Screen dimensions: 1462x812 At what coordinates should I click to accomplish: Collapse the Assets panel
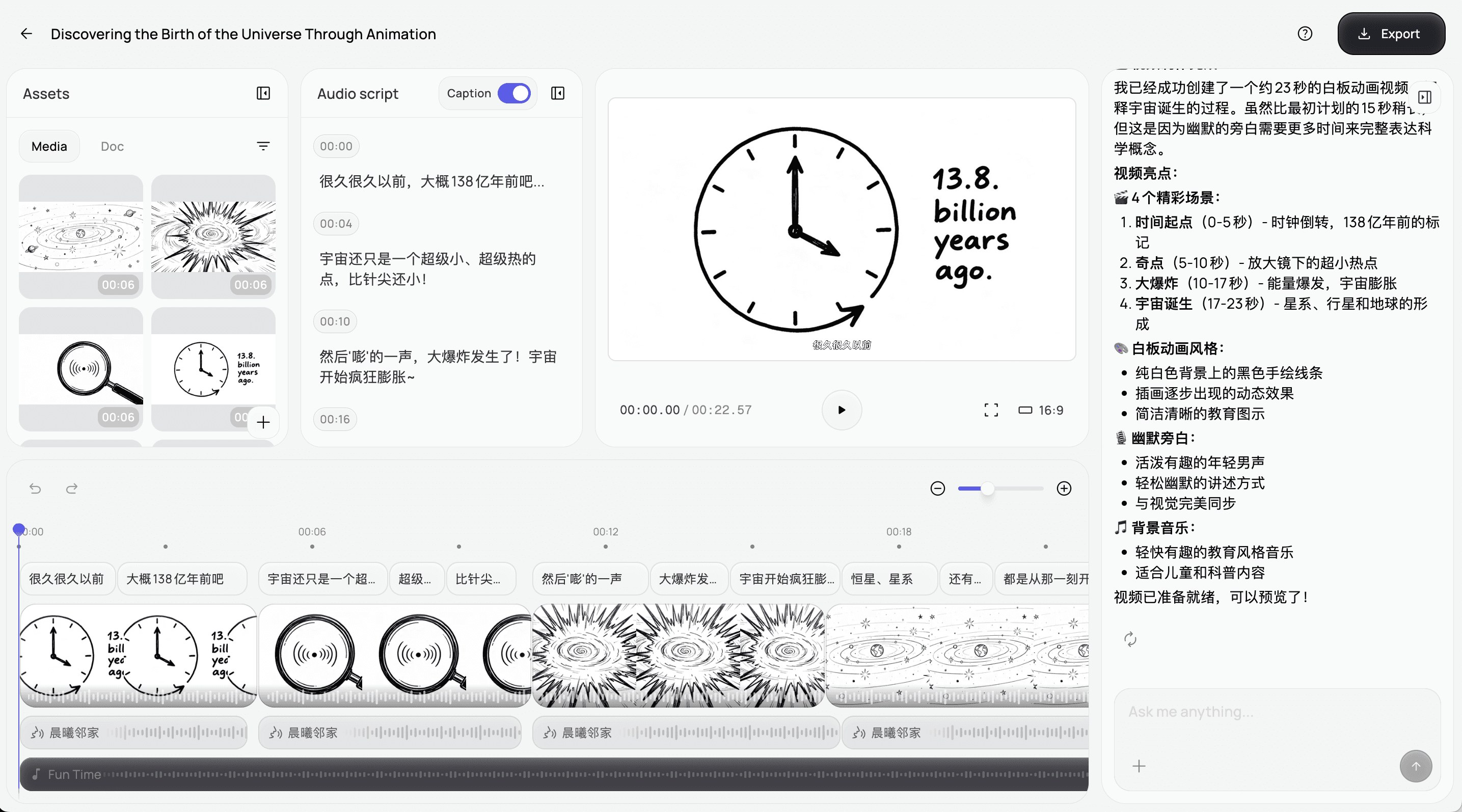[x=263, y=94]
